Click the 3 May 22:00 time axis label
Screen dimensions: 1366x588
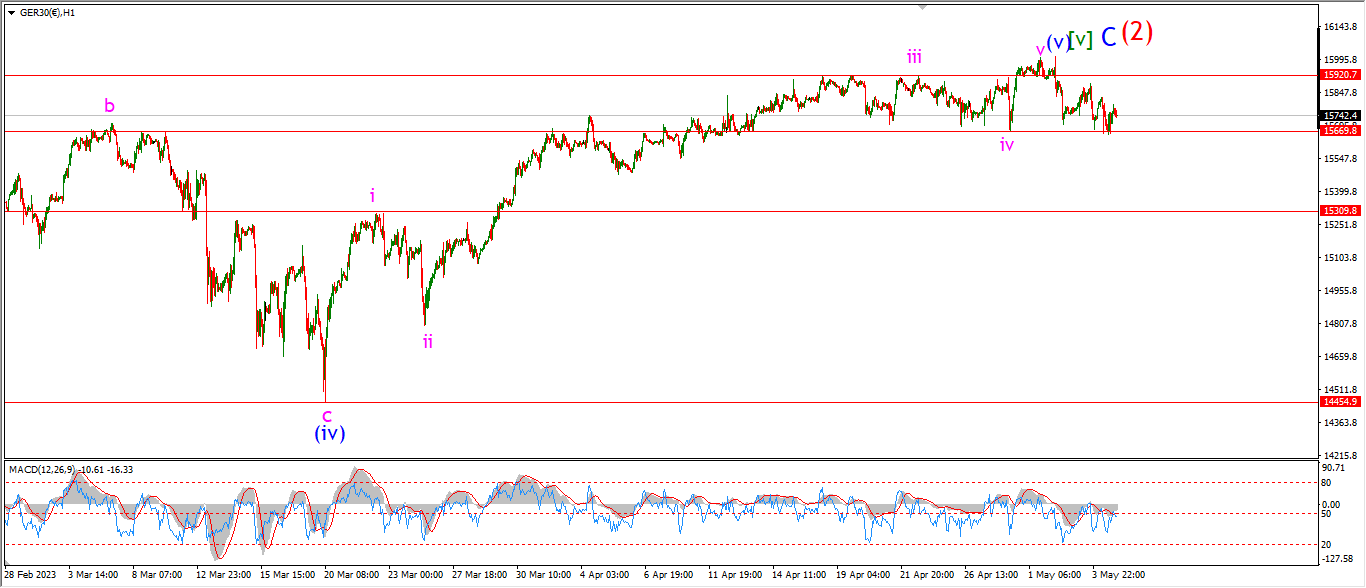click(x=1118, y=576)
